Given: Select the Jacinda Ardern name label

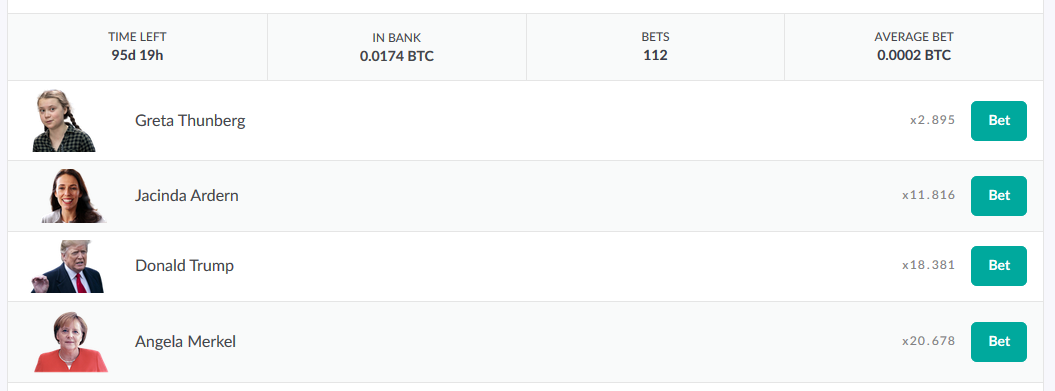Looking at the screenshot, I should click(186, 196).
